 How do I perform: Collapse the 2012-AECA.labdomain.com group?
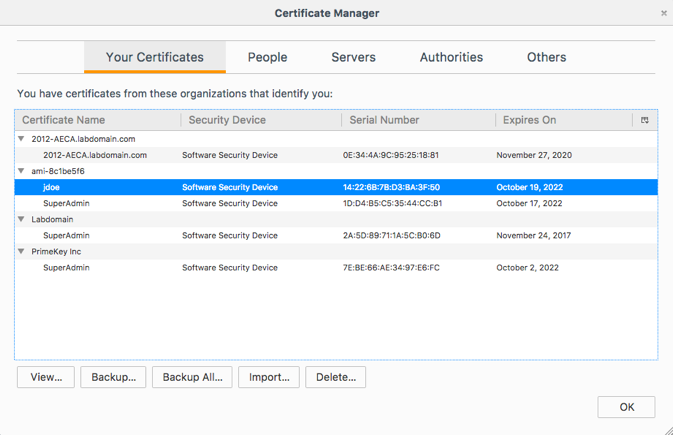(x=22, y=139)
